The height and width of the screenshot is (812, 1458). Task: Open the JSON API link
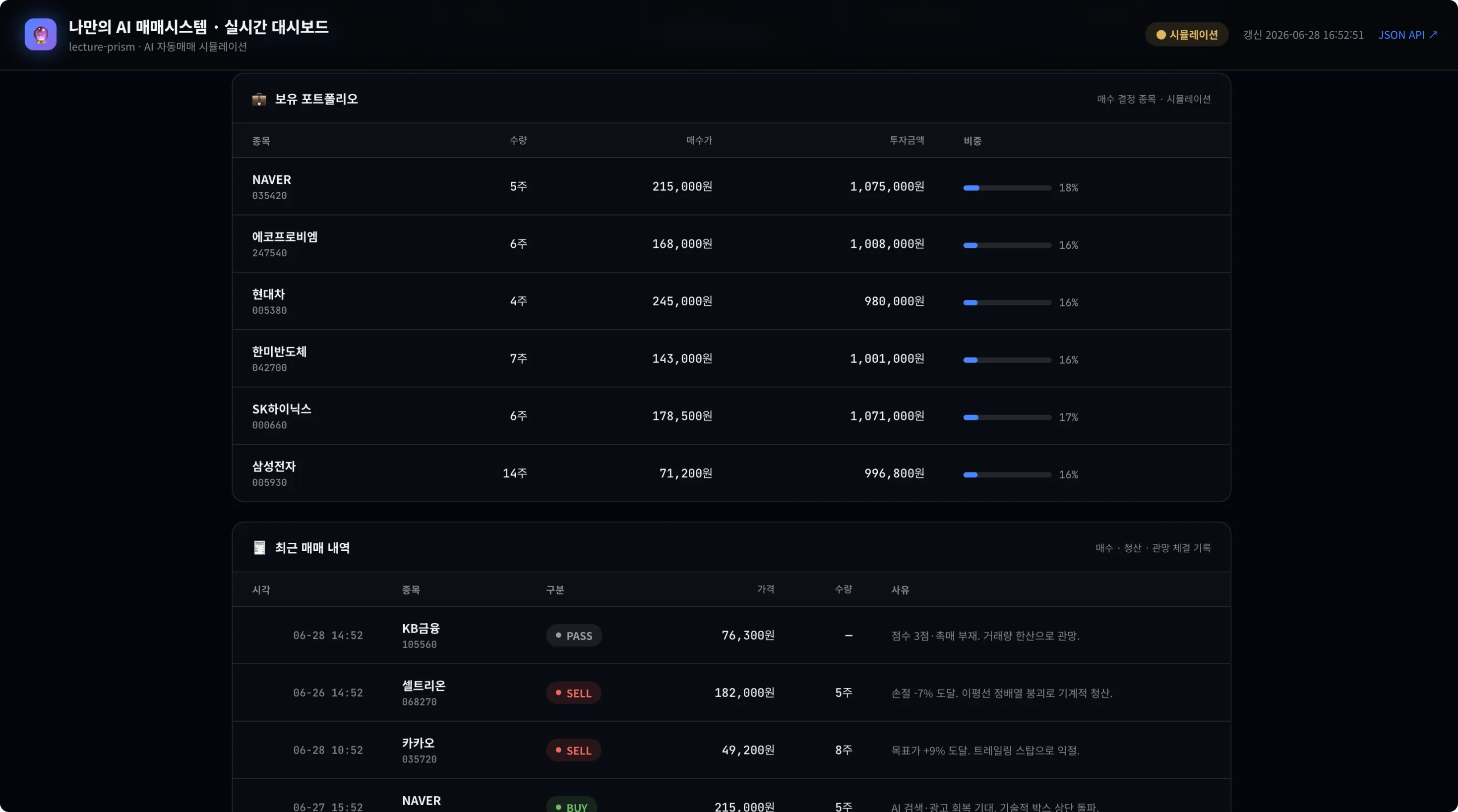[x=1407, y=35]
